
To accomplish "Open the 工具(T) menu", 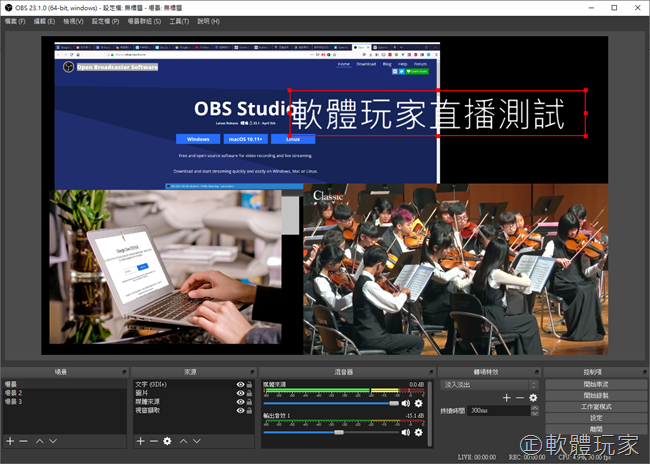I will pyautogui.click(x=179, y=20).
